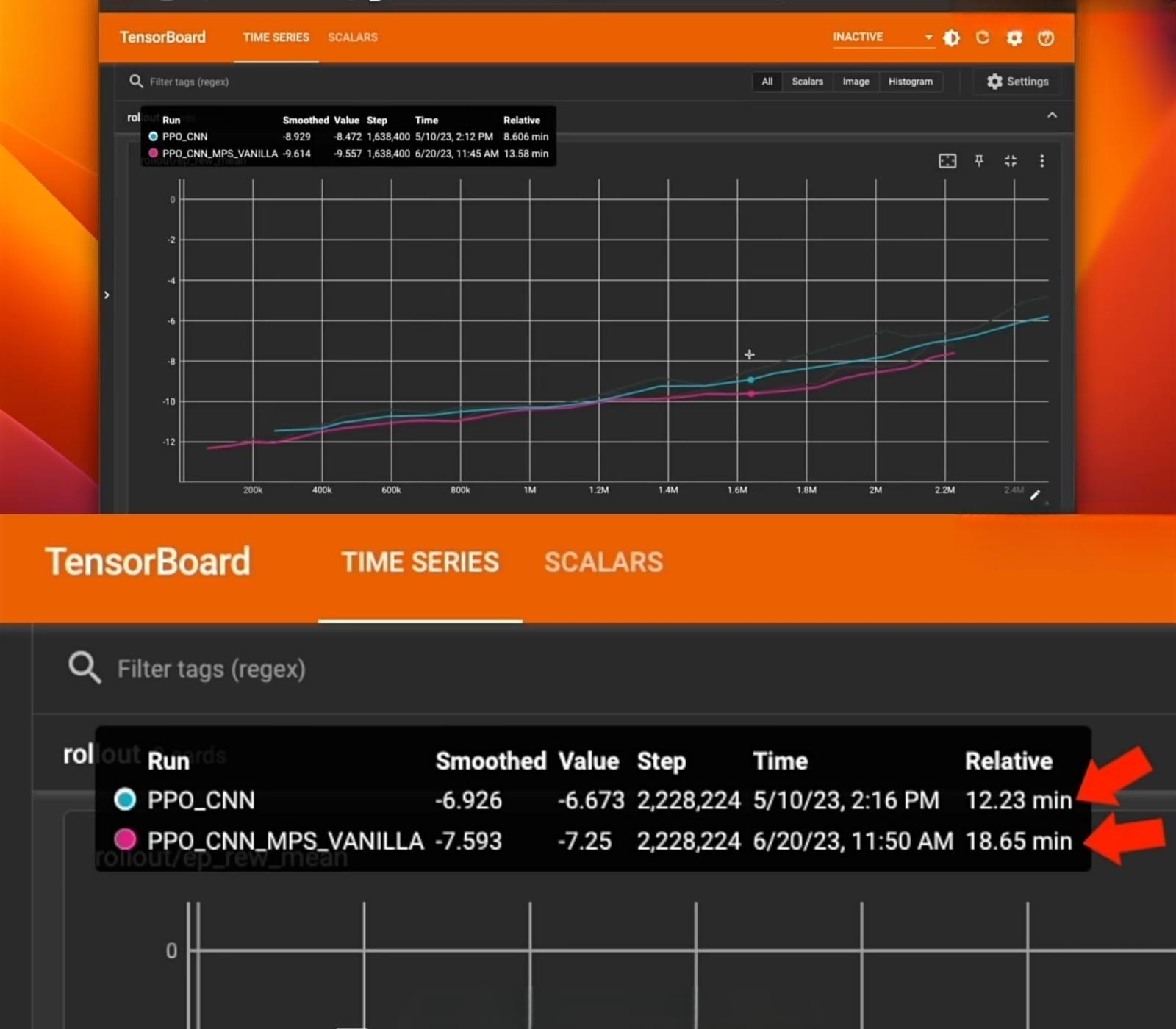This screenshot has width=1176, height=1029.
Task: Click the 5/10/23, 2:16 PM time cell
Action: (x=846, y=800)
